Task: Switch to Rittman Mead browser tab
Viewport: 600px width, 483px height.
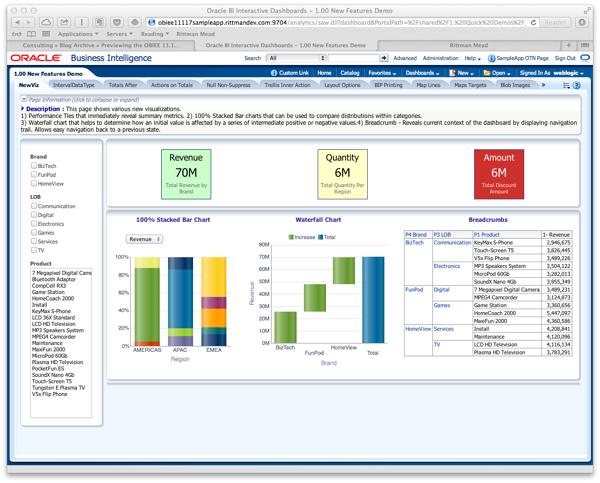Action: [x=468, y=45]
